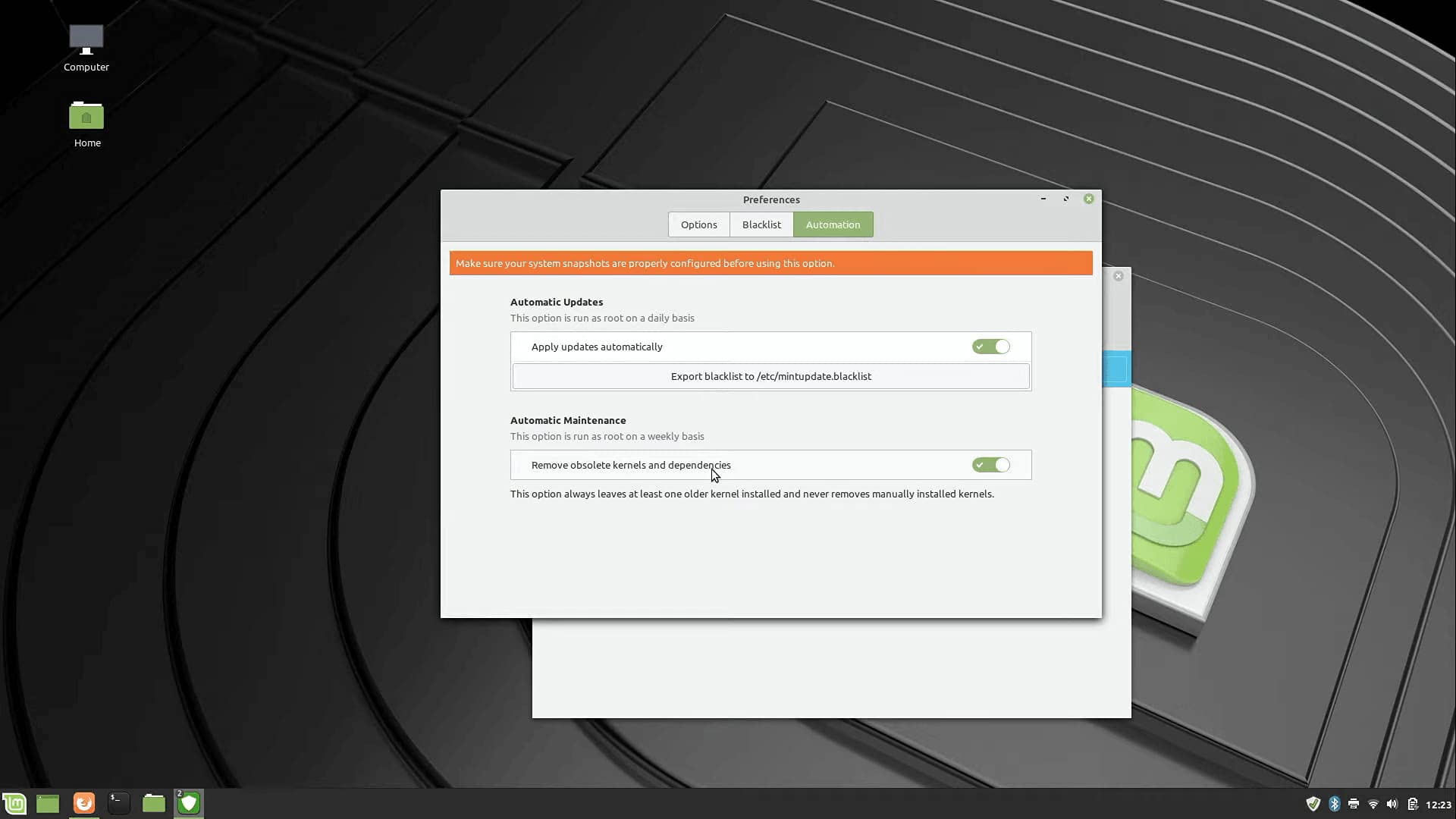This screenshot has height=819, width=1456.
Task: Click Export blacklist to /etc/mintupdate.blacklist button
Action: pyautogui.click(x=770, y=376)
